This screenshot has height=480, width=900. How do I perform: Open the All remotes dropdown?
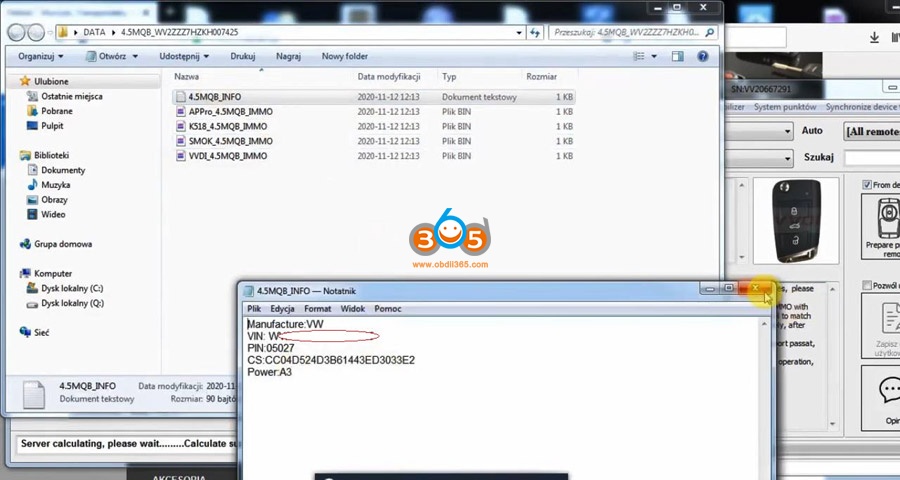click(x=872, y=131)
